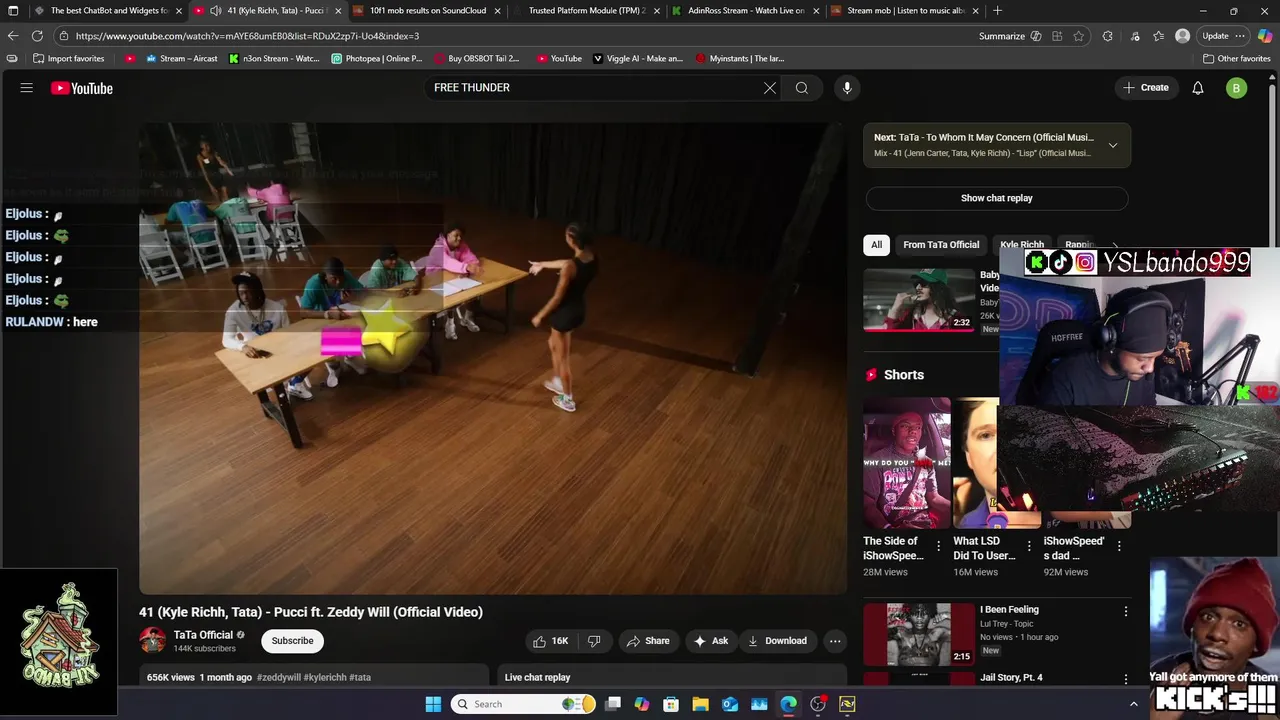Share the Pucci video

[x=648, y=641]
